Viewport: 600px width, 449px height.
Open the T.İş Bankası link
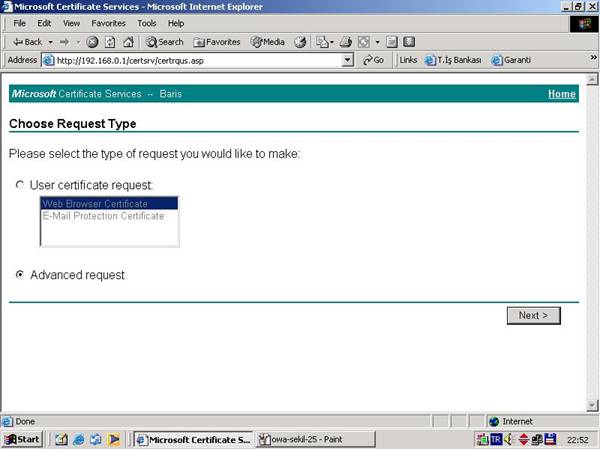453,60
